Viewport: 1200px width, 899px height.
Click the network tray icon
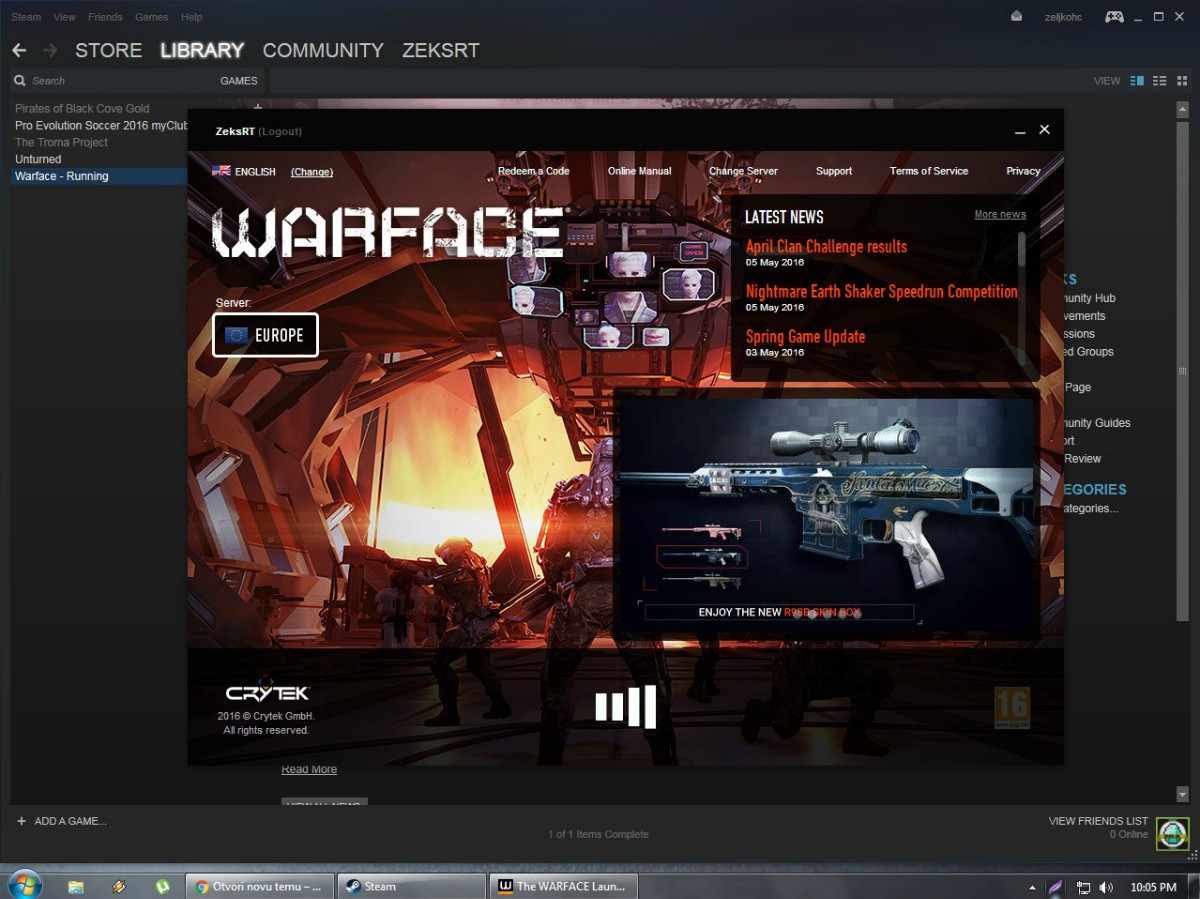coord(1083,887)
